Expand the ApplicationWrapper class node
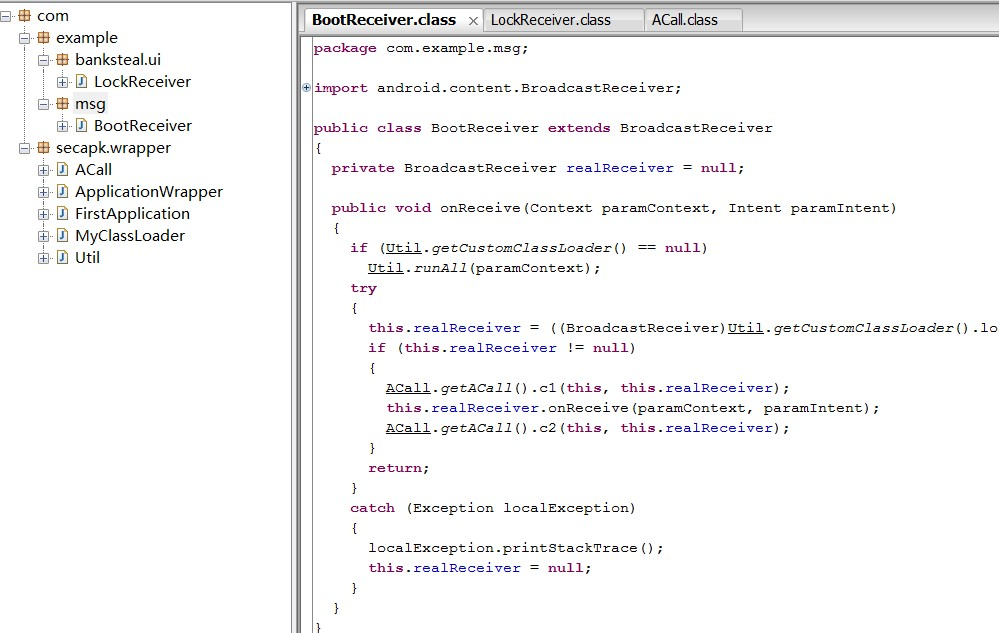This screenshot has height=633, width=999. [43, 192]
